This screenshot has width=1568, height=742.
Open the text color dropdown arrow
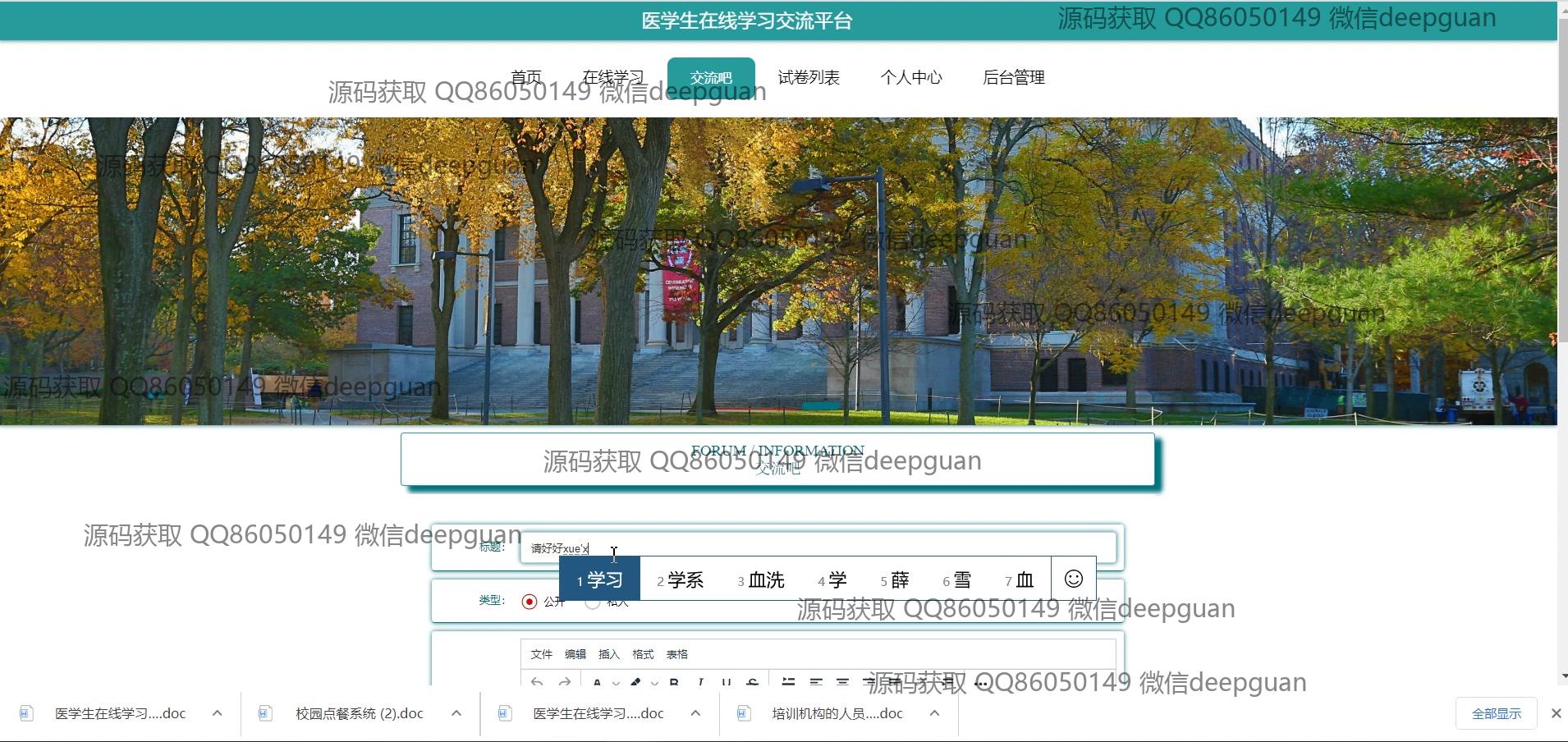pos(616,683)
